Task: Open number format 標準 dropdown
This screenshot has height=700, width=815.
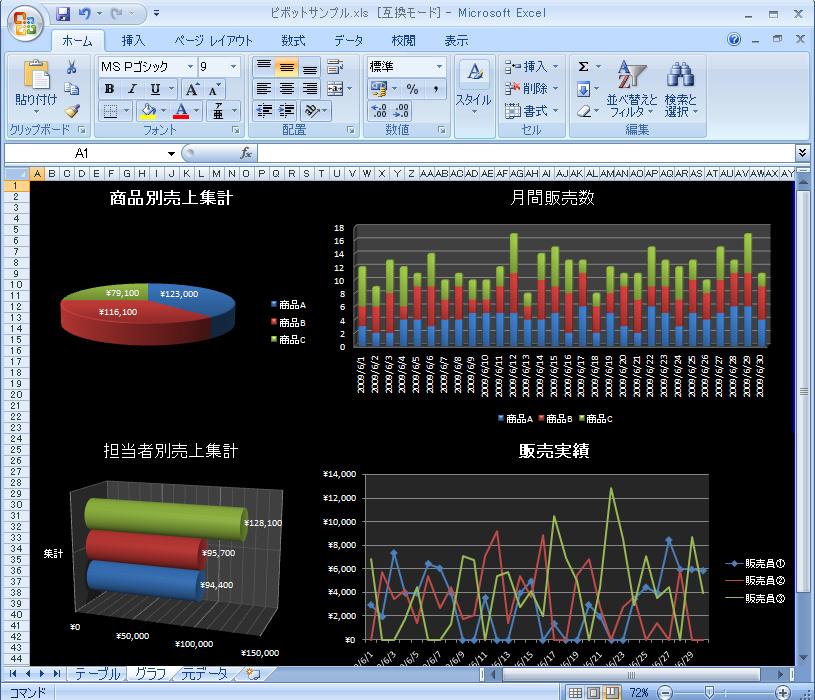Action: point(439,67)
